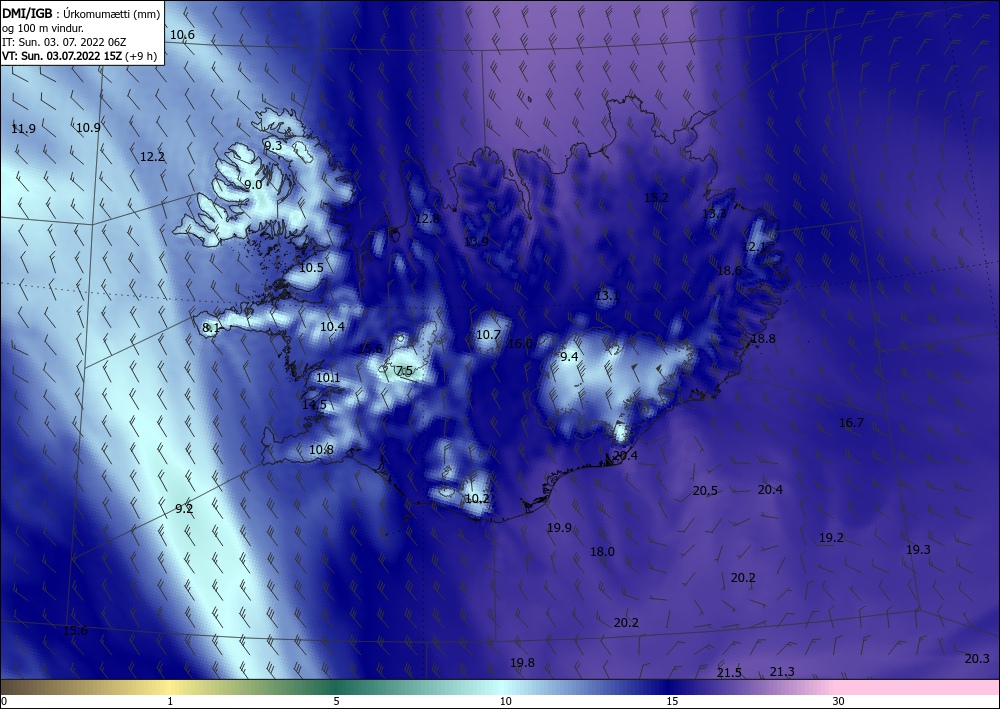This screenshot has width=1000, height=709.
Task: Click the '15' label on the color scale
Action: 672,701
